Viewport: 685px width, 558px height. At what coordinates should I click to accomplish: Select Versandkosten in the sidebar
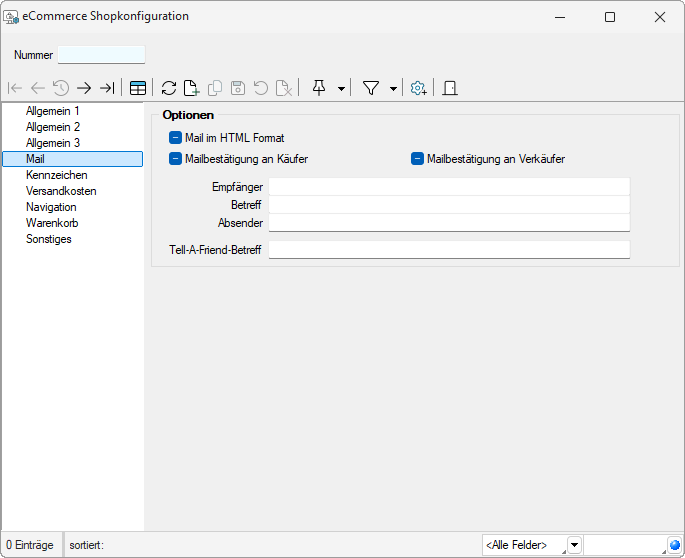tap(61, 191)
